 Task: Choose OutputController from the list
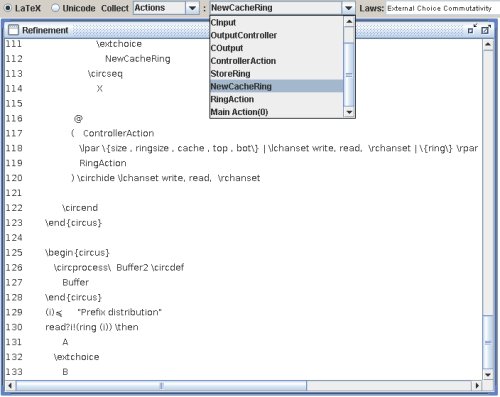pos(276,35)
